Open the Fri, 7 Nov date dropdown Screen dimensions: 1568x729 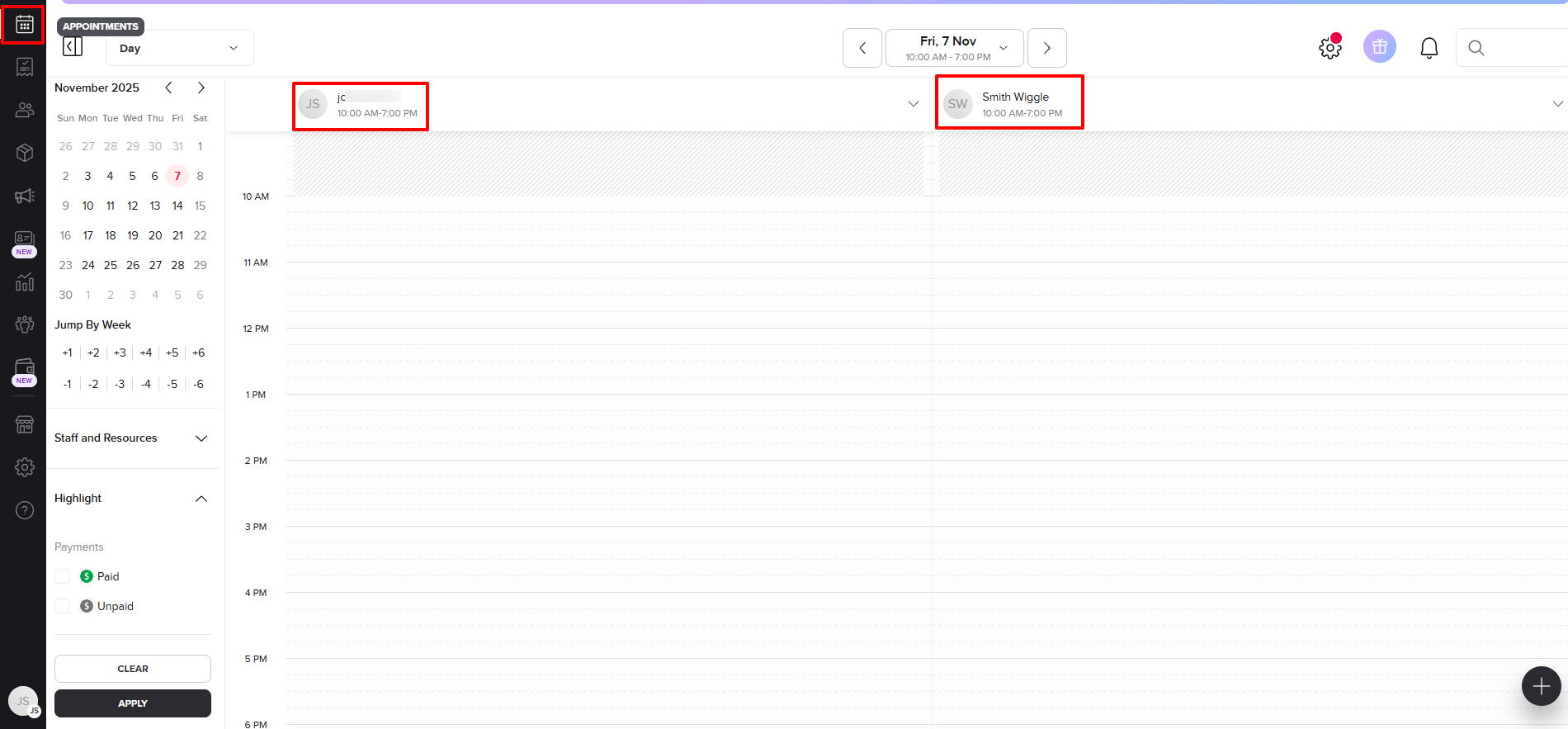955,48
